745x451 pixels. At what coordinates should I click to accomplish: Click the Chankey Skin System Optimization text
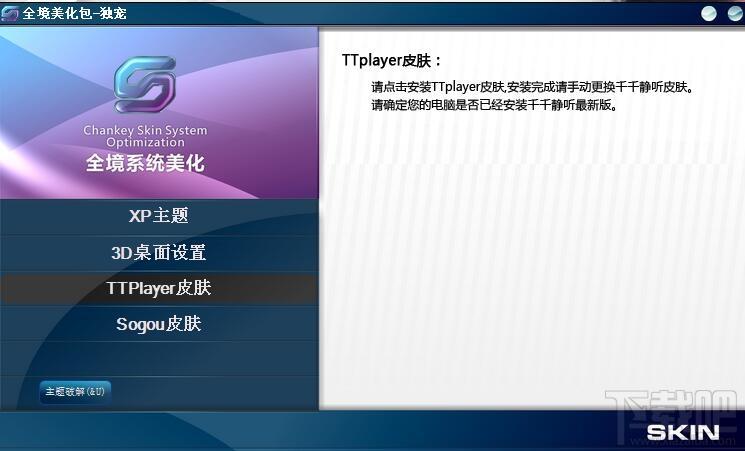click(x=145, y=136)
